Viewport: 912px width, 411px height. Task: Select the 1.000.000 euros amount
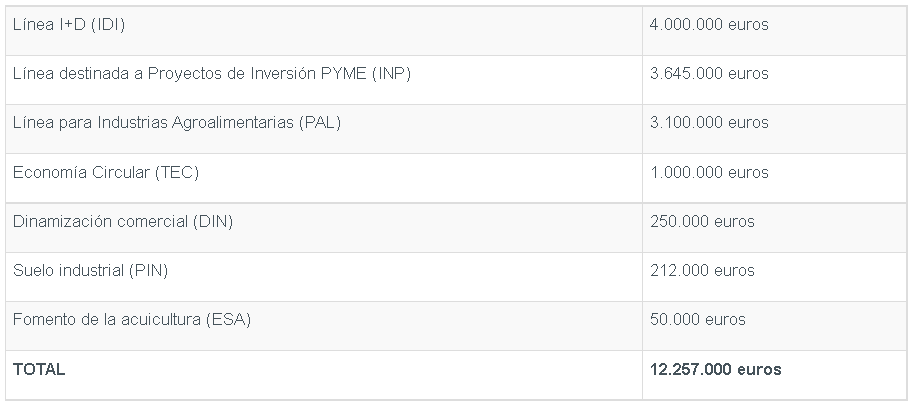(x=709, y=172)
